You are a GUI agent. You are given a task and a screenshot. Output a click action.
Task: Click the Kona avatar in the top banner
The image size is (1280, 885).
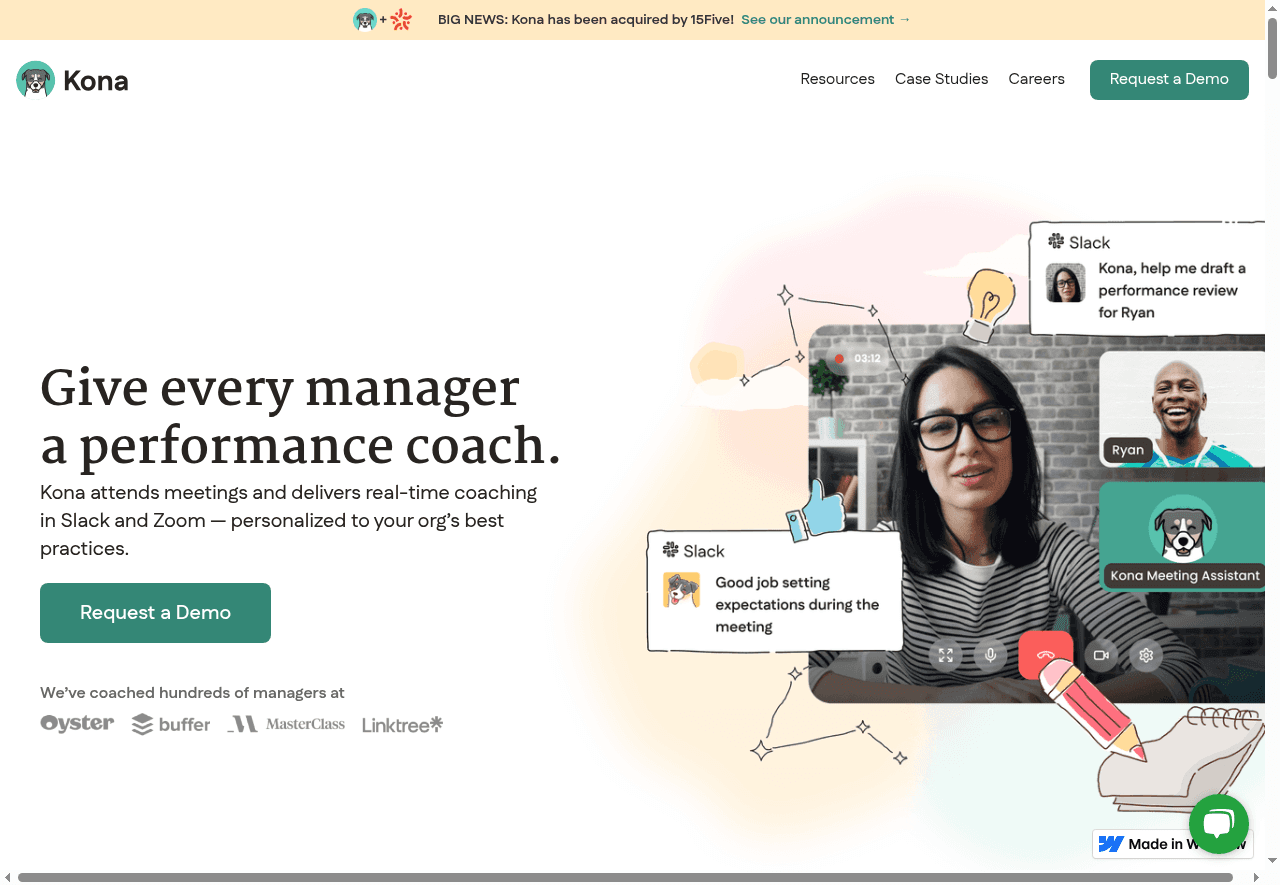tap(363, 19)
